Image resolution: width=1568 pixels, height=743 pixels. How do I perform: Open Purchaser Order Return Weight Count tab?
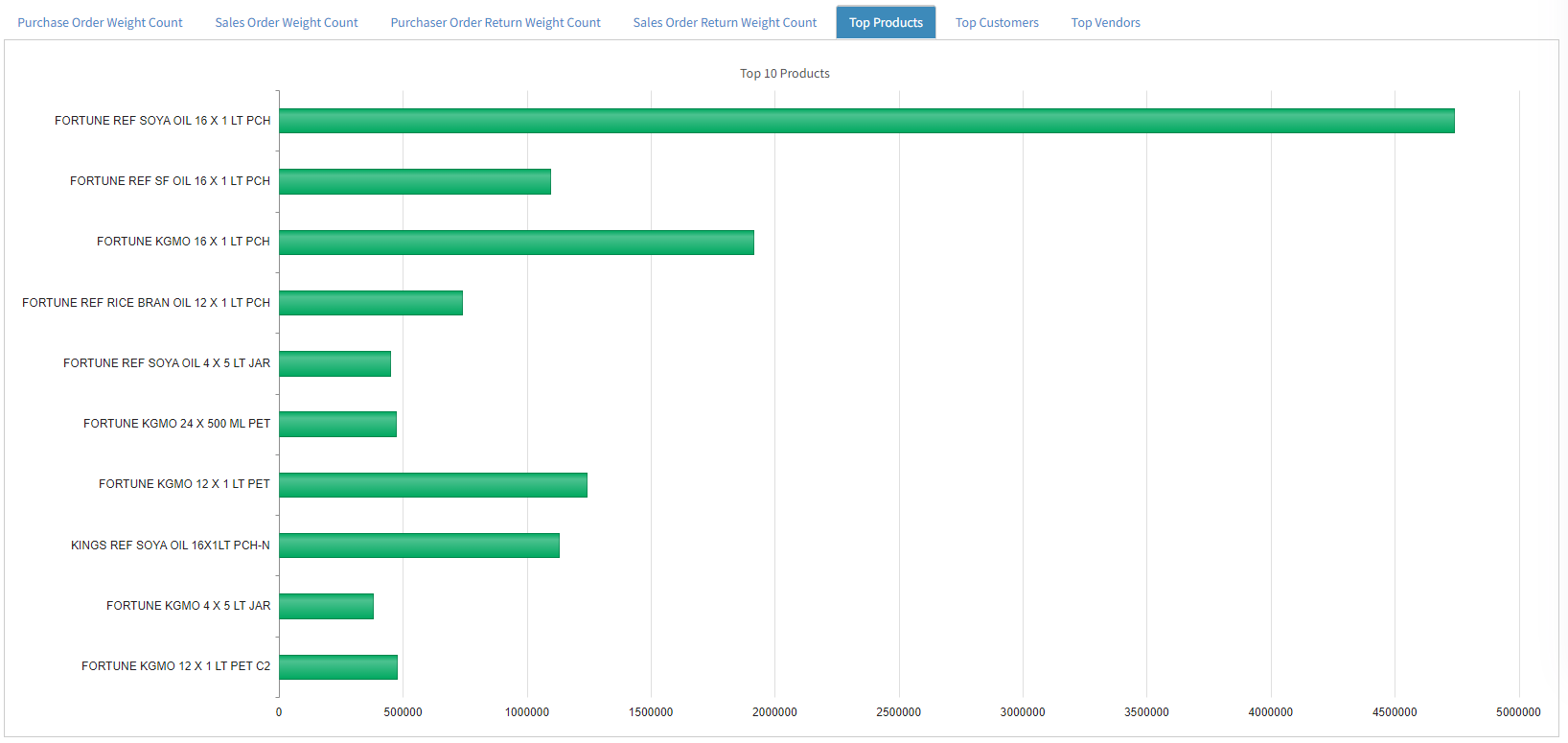coord(496,22)
